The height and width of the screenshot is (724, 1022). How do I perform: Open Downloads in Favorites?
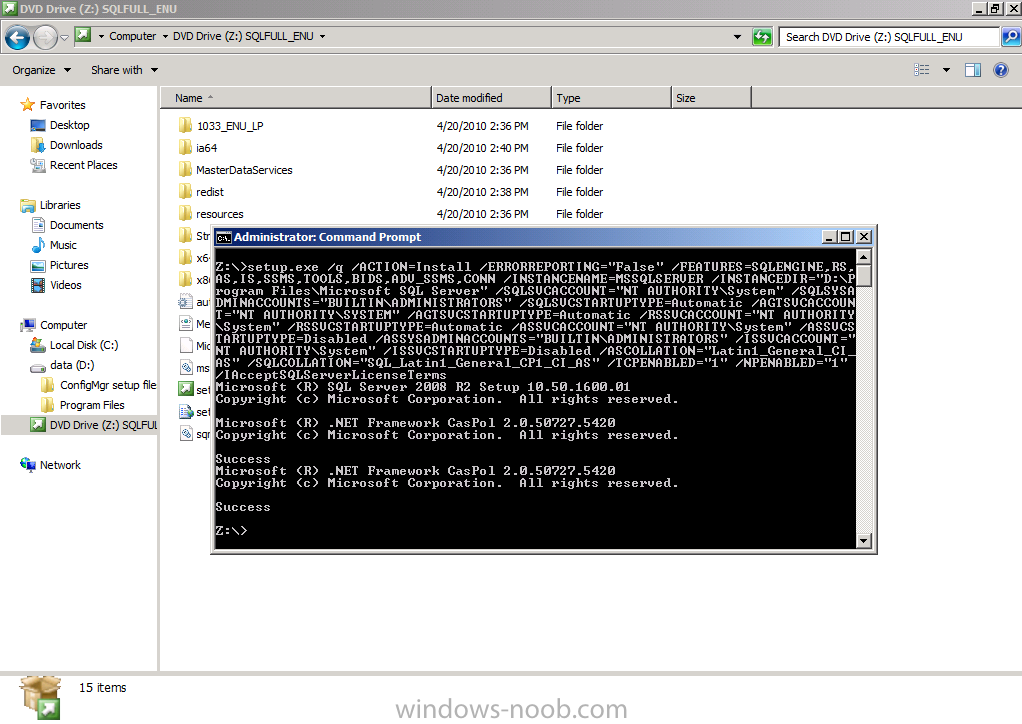(x=76, y=145)
